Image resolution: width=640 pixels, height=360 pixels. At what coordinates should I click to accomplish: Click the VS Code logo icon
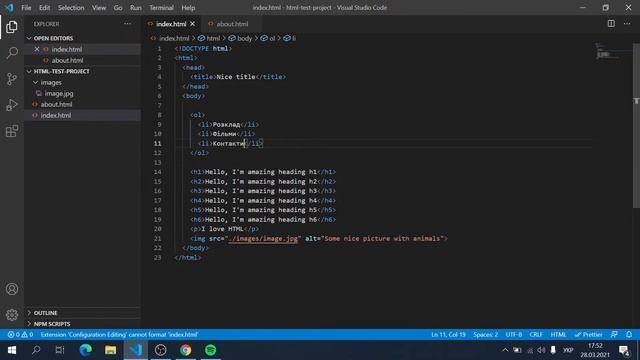pyautogui.click(x=9, y=7)
